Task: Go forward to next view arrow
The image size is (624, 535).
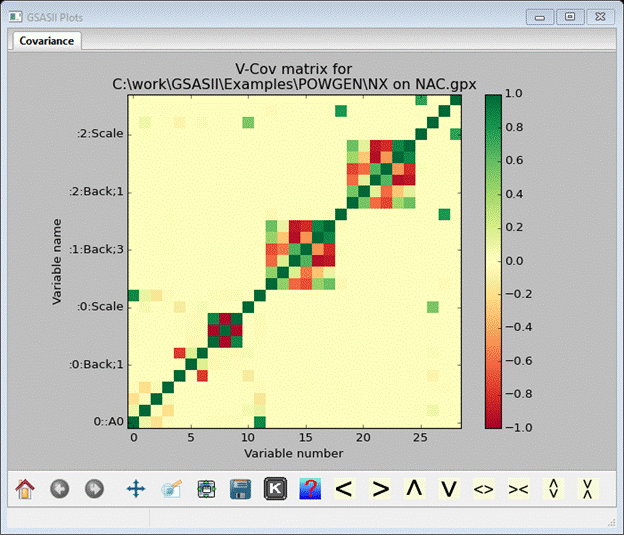Action: pyautogui.click(x=94, y=489)
